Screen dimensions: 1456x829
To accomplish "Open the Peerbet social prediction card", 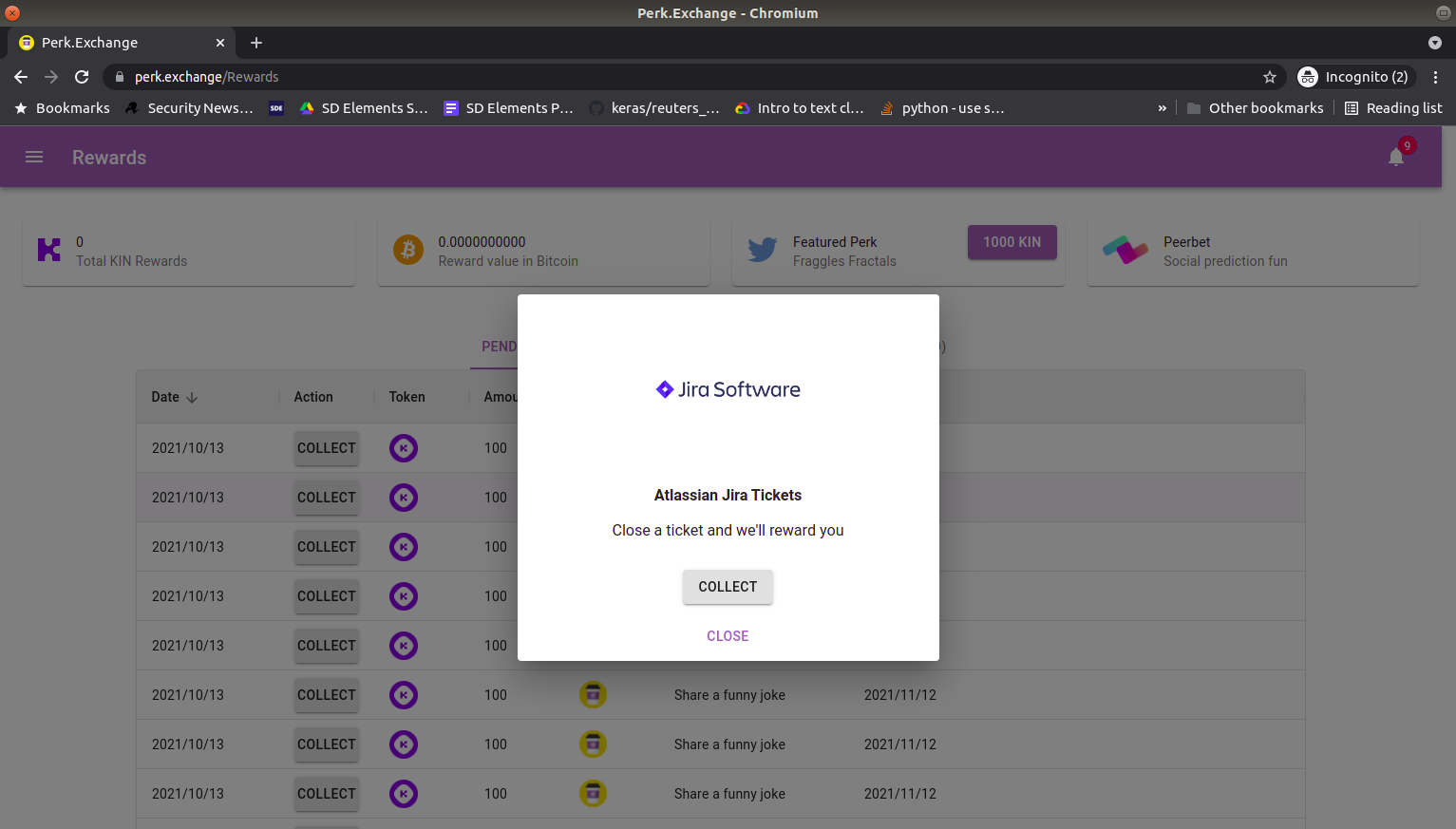I will (x=1253, y=252).
